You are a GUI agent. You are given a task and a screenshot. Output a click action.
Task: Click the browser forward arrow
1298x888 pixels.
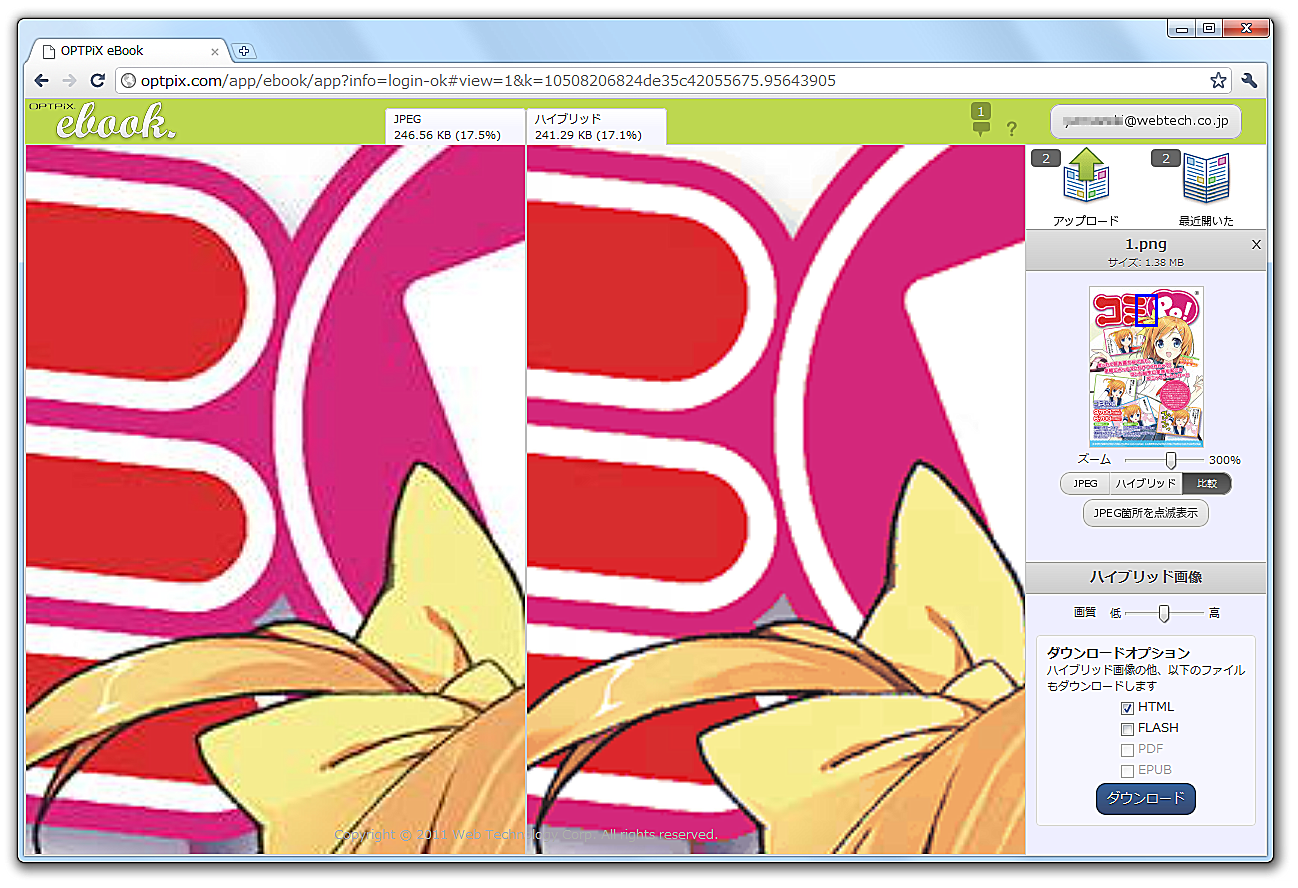pos(69,80)
